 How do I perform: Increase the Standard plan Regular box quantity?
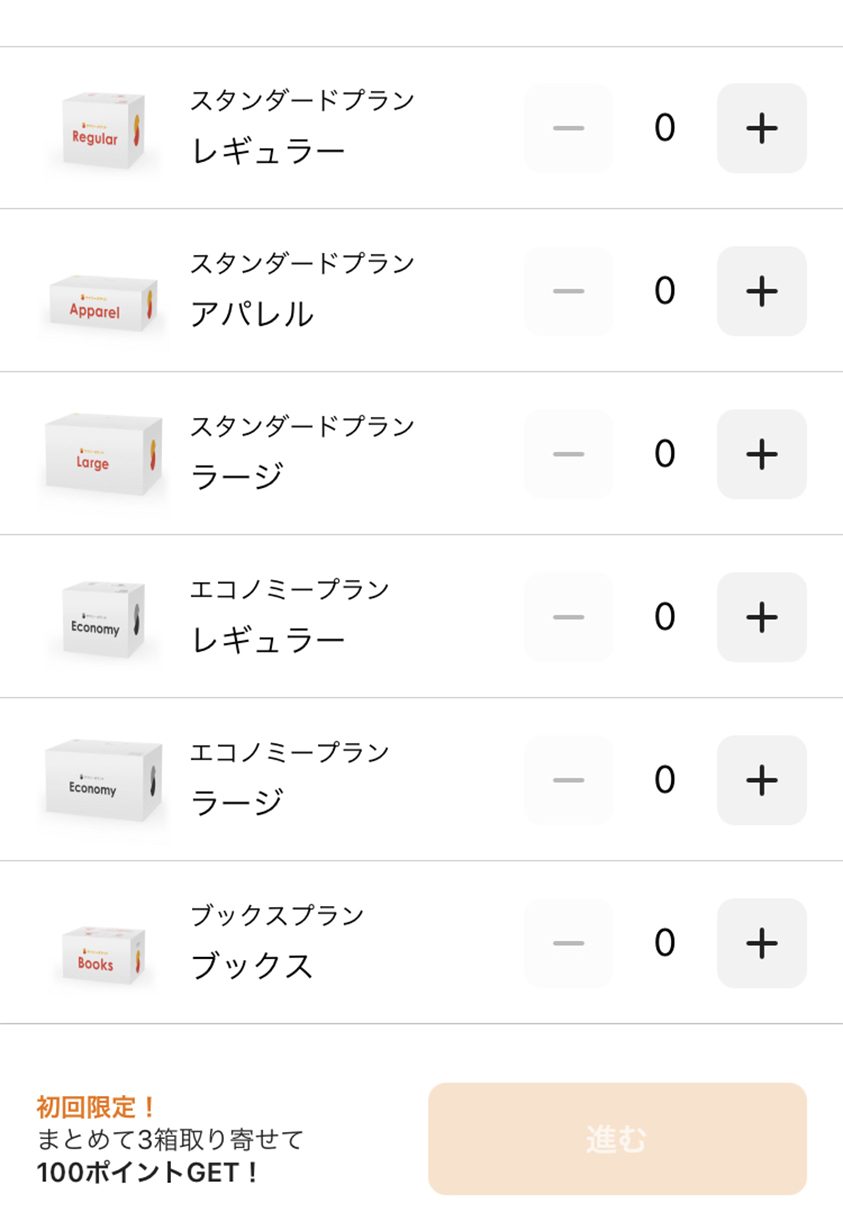coord(761,128)
